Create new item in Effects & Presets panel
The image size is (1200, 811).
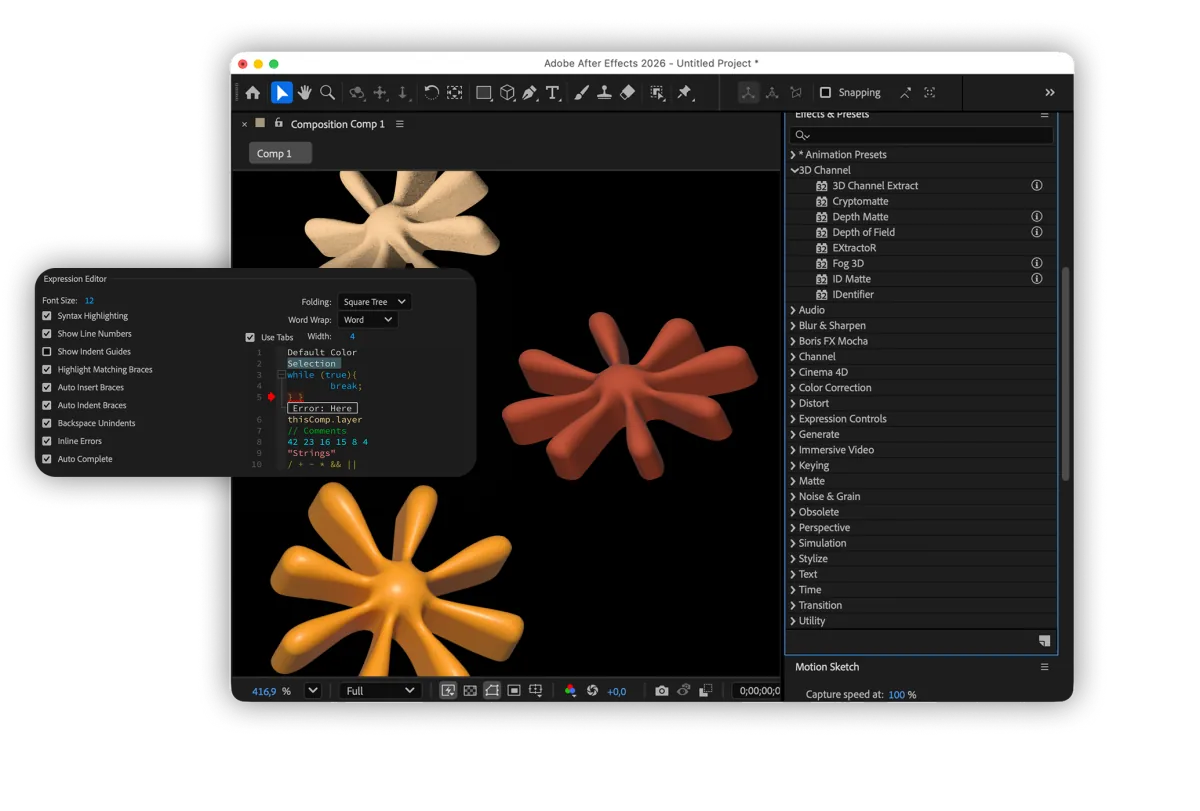click(x=1044, y=641)
